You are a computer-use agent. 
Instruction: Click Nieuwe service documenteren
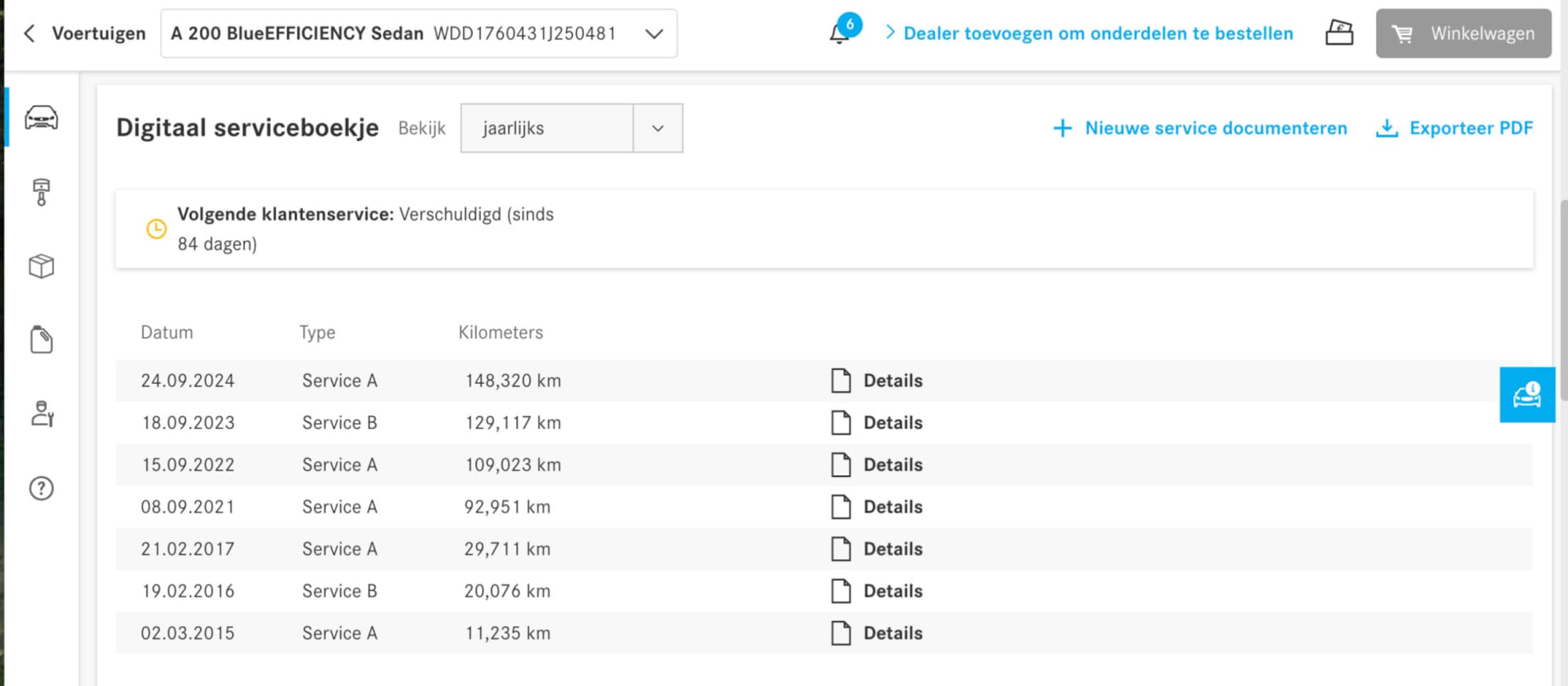(1201, 129)
